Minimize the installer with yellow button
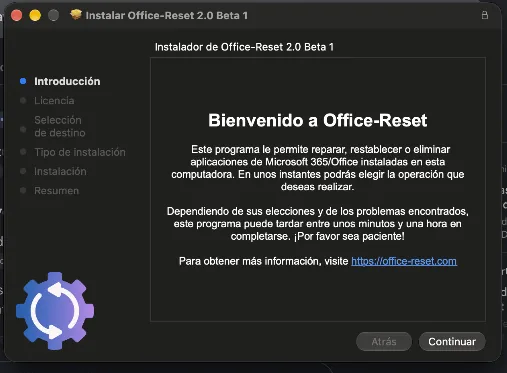The image size is (507, 373). (35, 15)
